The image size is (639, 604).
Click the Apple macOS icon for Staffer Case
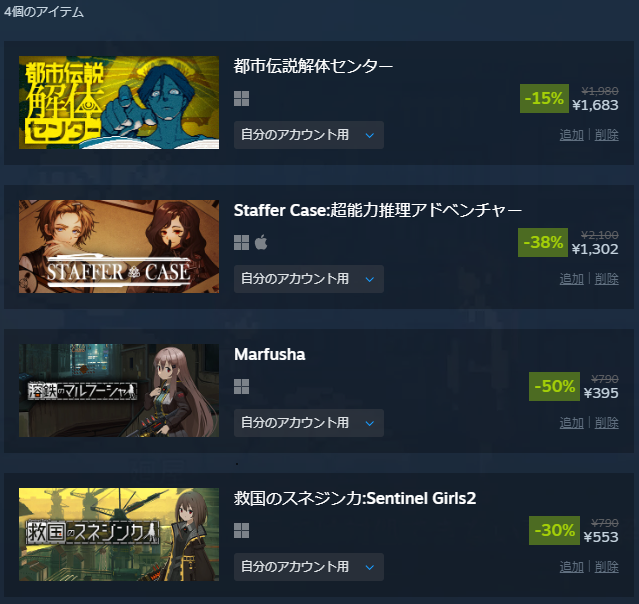pos(261,242)
